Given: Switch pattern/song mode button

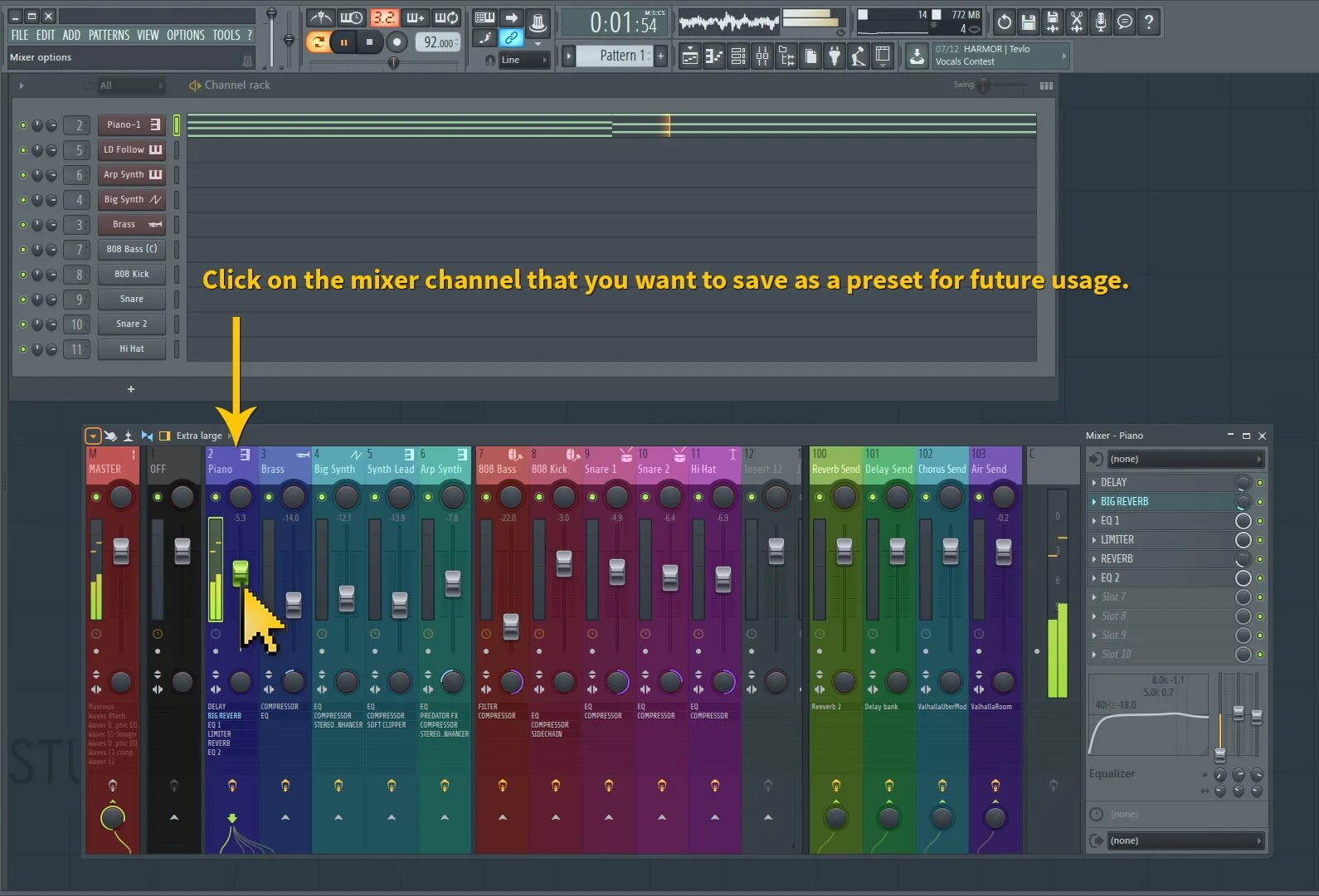Looking at the screenshot, I should pyautogui.click(x=317, y=41).
